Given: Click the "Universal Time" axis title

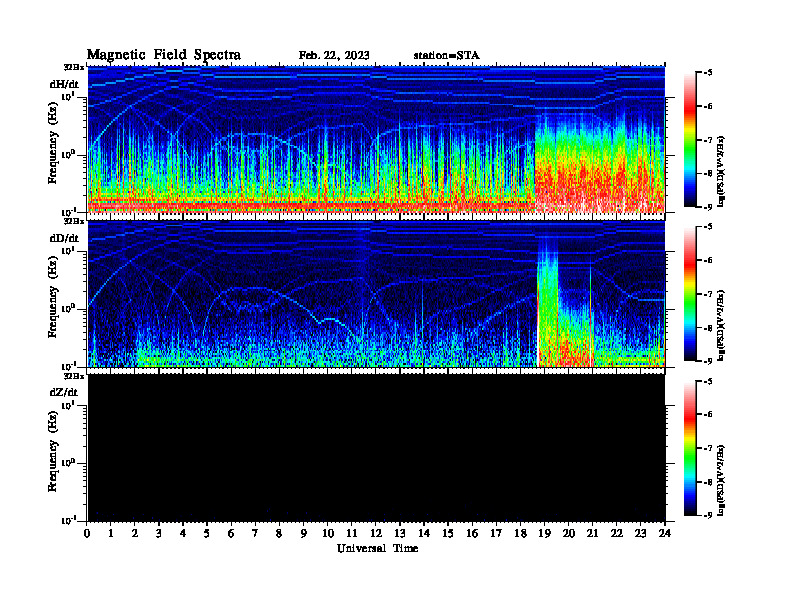Looking at the screenshot, I should point(377,548).
